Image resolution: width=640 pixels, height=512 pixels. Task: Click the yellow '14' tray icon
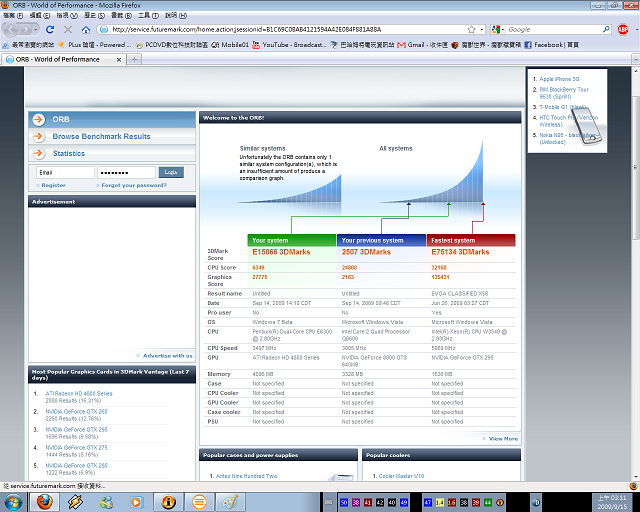point(440,503)
